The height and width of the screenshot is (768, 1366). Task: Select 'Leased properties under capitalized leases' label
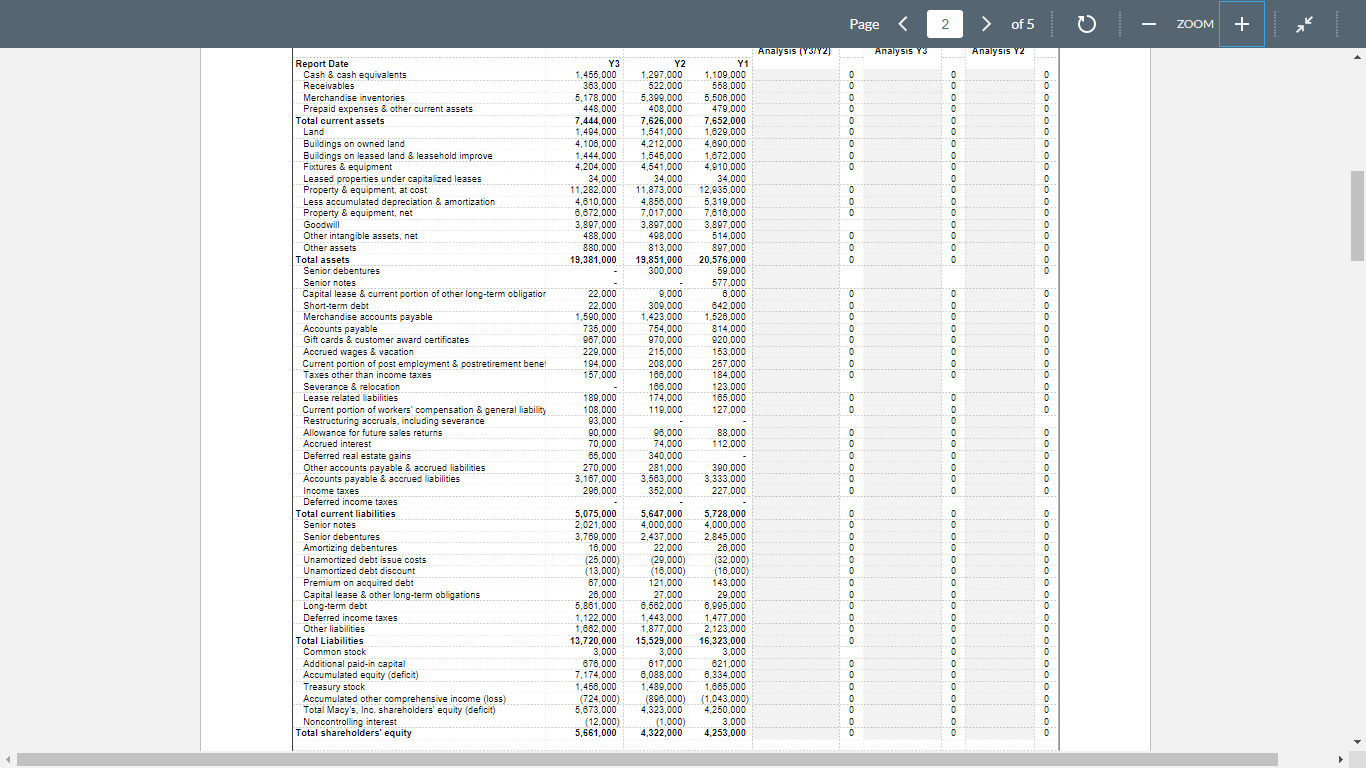coord(392,179)
